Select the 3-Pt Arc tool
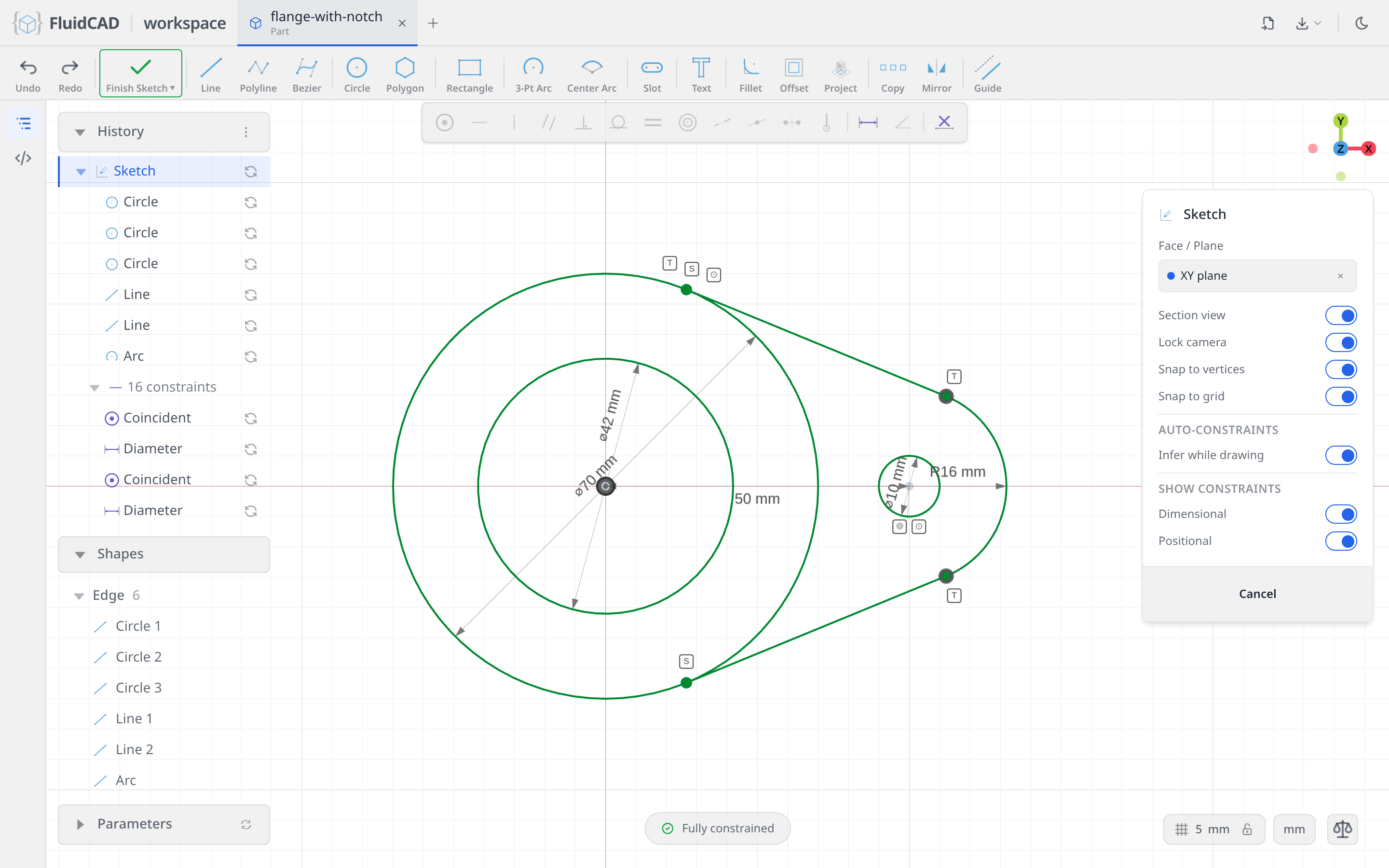The image size is (1389, 868). coord(533,75)
